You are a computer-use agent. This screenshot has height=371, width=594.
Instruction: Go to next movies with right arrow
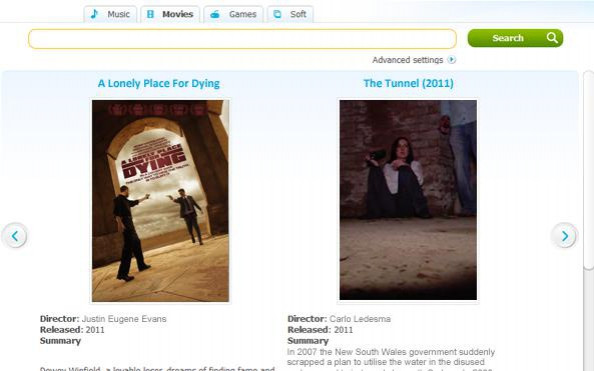(x=564, y=236)
